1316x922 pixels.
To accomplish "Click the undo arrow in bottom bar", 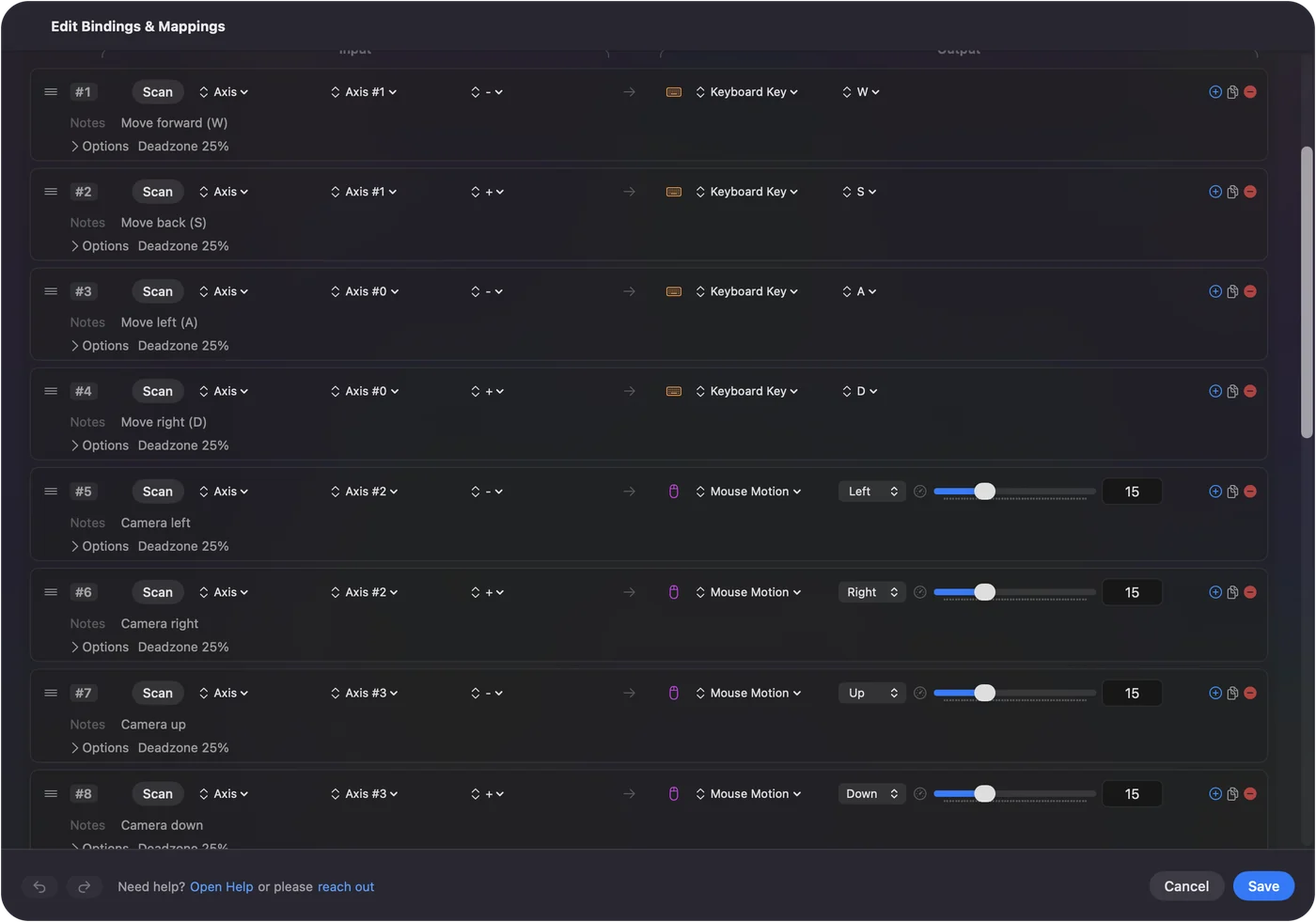I will tap(39, 886).
